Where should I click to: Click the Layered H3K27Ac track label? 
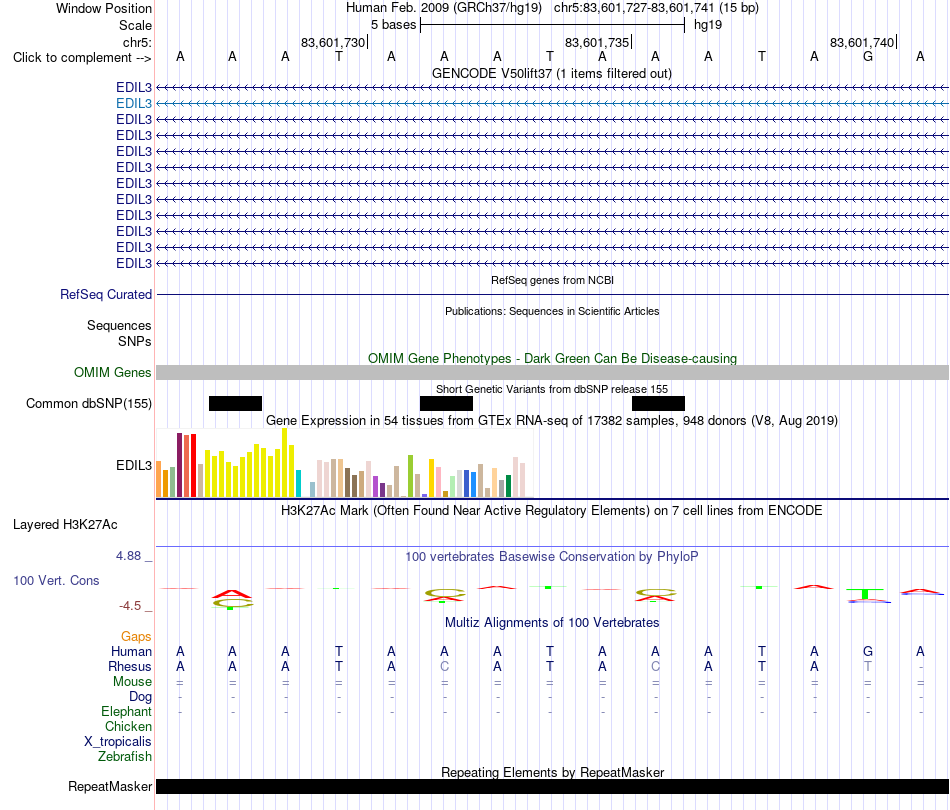click(x=65, y=525)
